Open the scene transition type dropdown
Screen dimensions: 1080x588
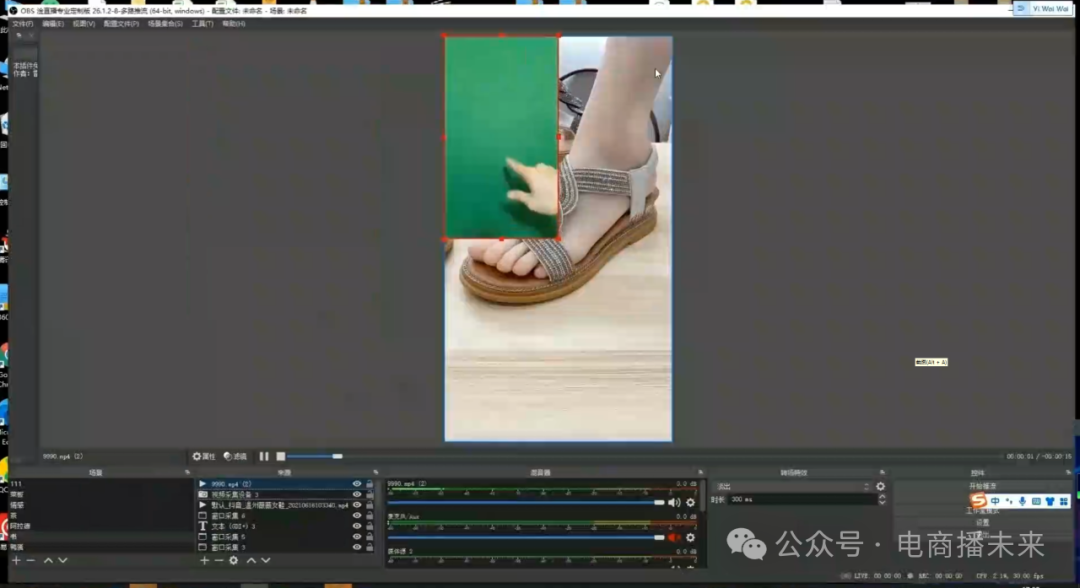pyautogui.click(x=790, y=487)
